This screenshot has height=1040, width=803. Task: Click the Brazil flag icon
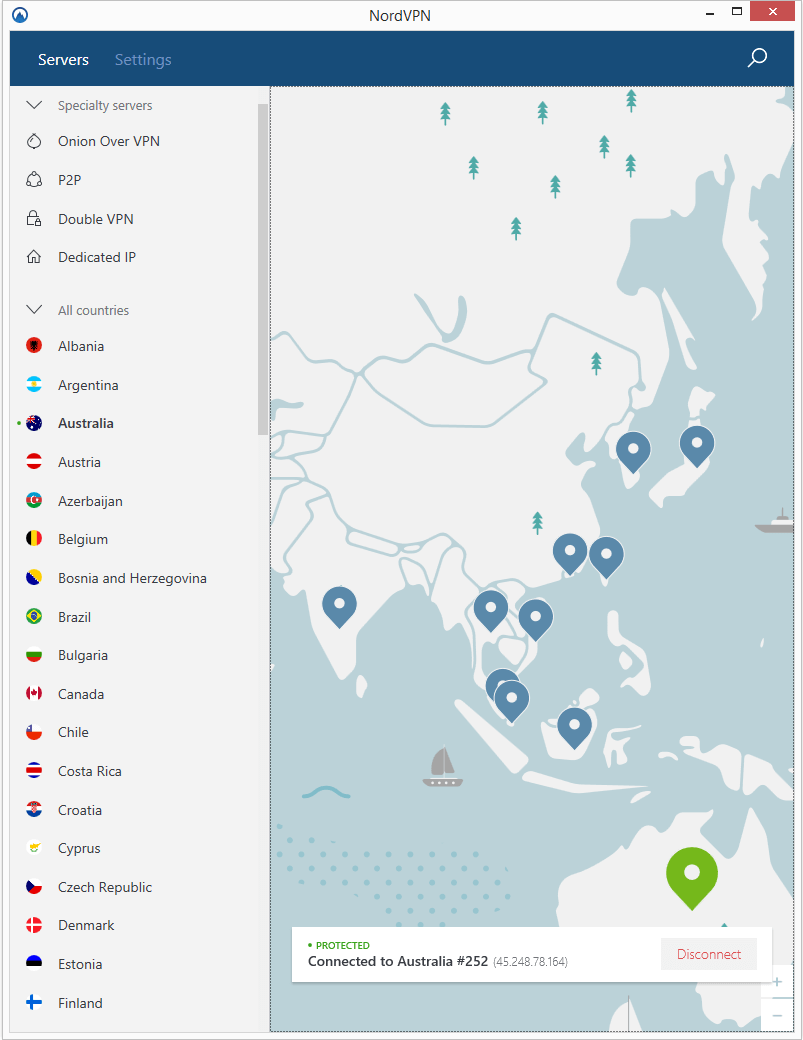coord(34,617)
